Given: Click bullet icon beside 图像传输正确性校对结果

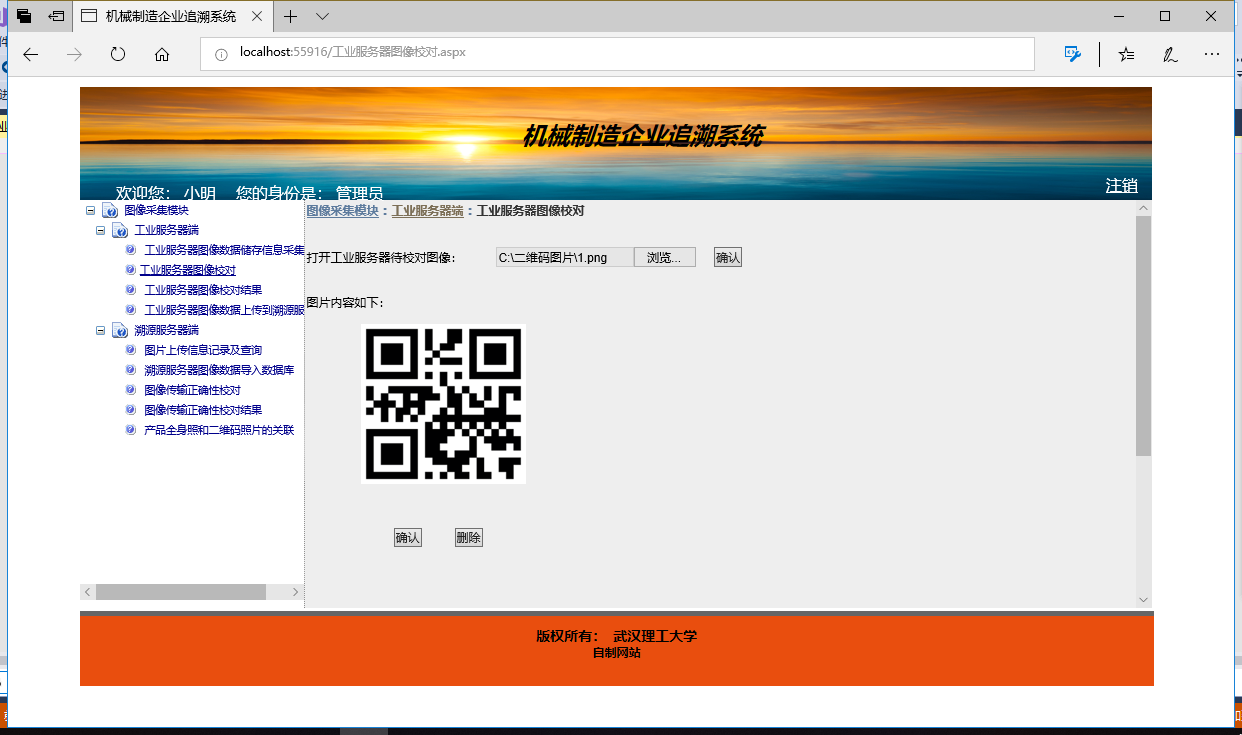Looking at the screenshot, I should pyautogui.click(x=131, y=410).
